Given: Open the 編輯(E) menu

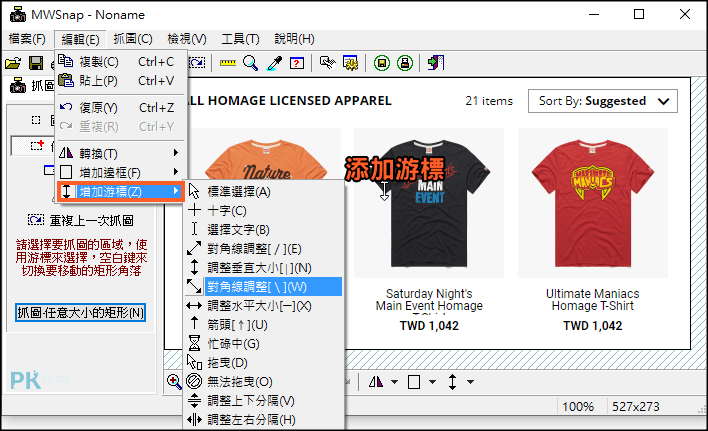Looking at the screenshot, I should [x=80, y=39].
